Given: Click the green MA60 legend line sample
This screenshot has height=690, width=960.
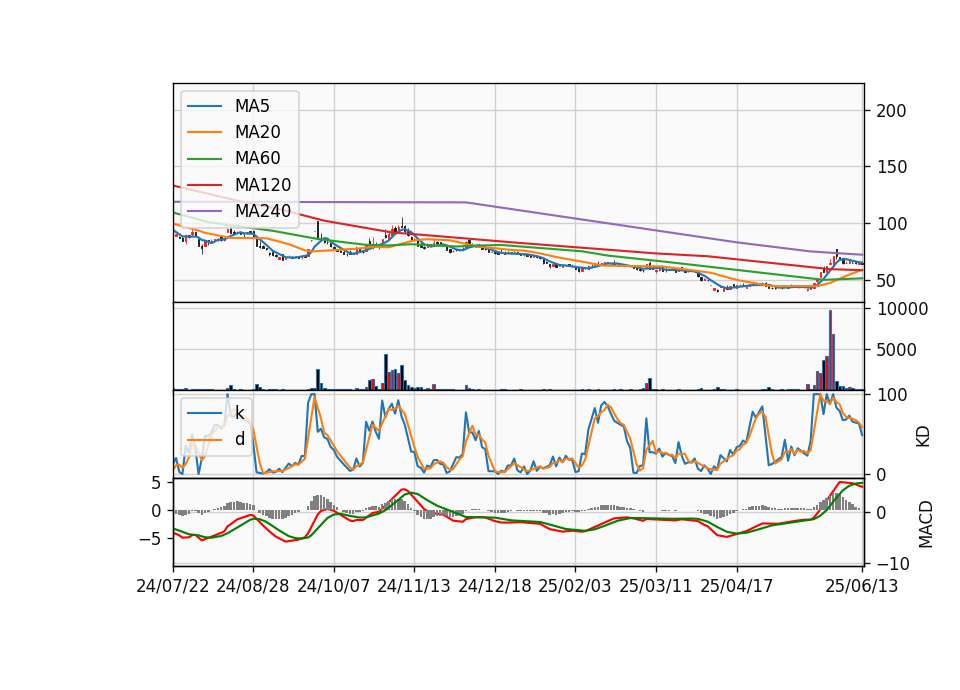Looking at the screenshot, I should click(x=204, y=159).
